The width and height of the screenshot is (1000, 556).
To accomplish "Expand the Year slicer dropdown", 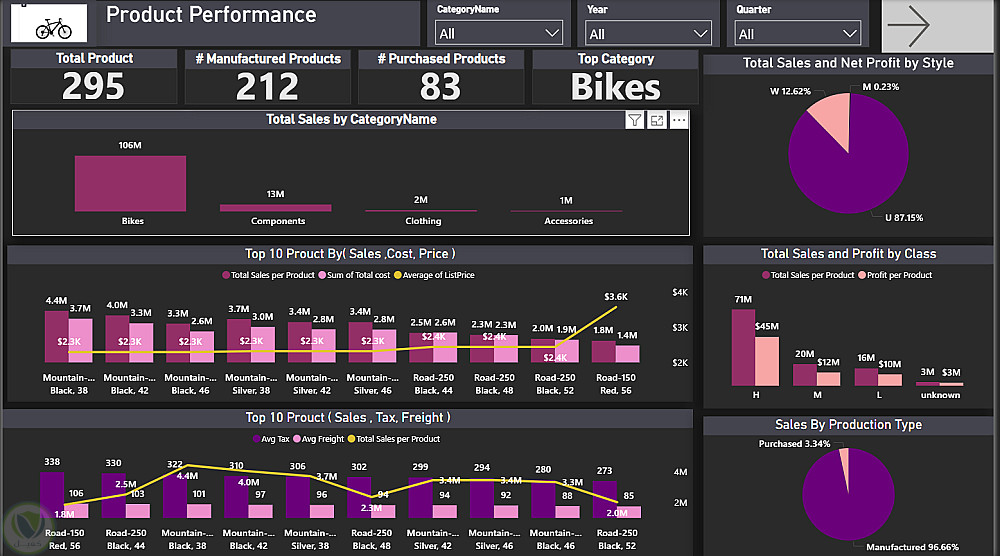I will pos(648,33).
